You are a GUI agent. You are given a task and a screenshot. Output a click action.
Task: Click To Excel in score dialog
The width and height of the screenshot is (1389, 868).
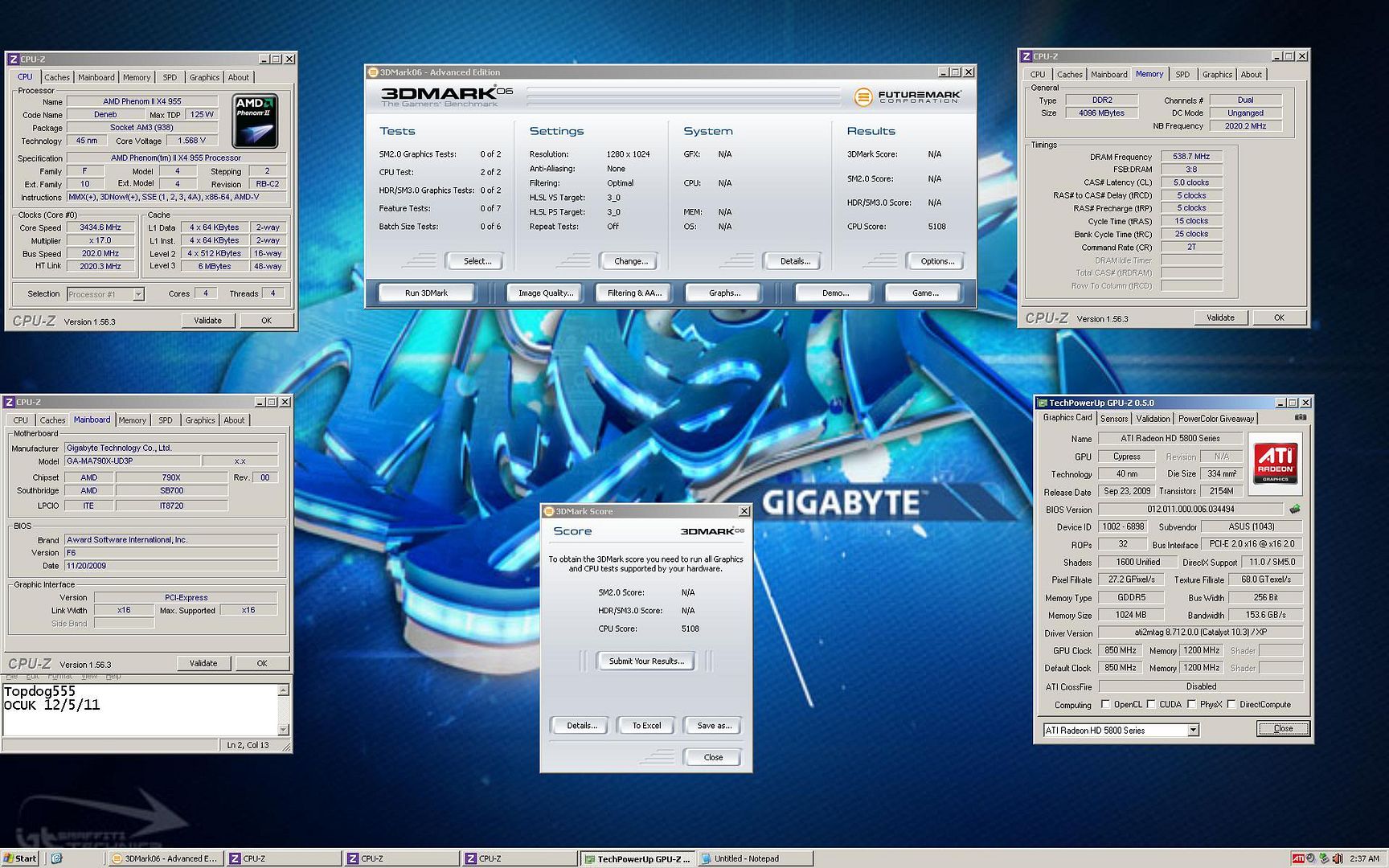coord(646,726)
